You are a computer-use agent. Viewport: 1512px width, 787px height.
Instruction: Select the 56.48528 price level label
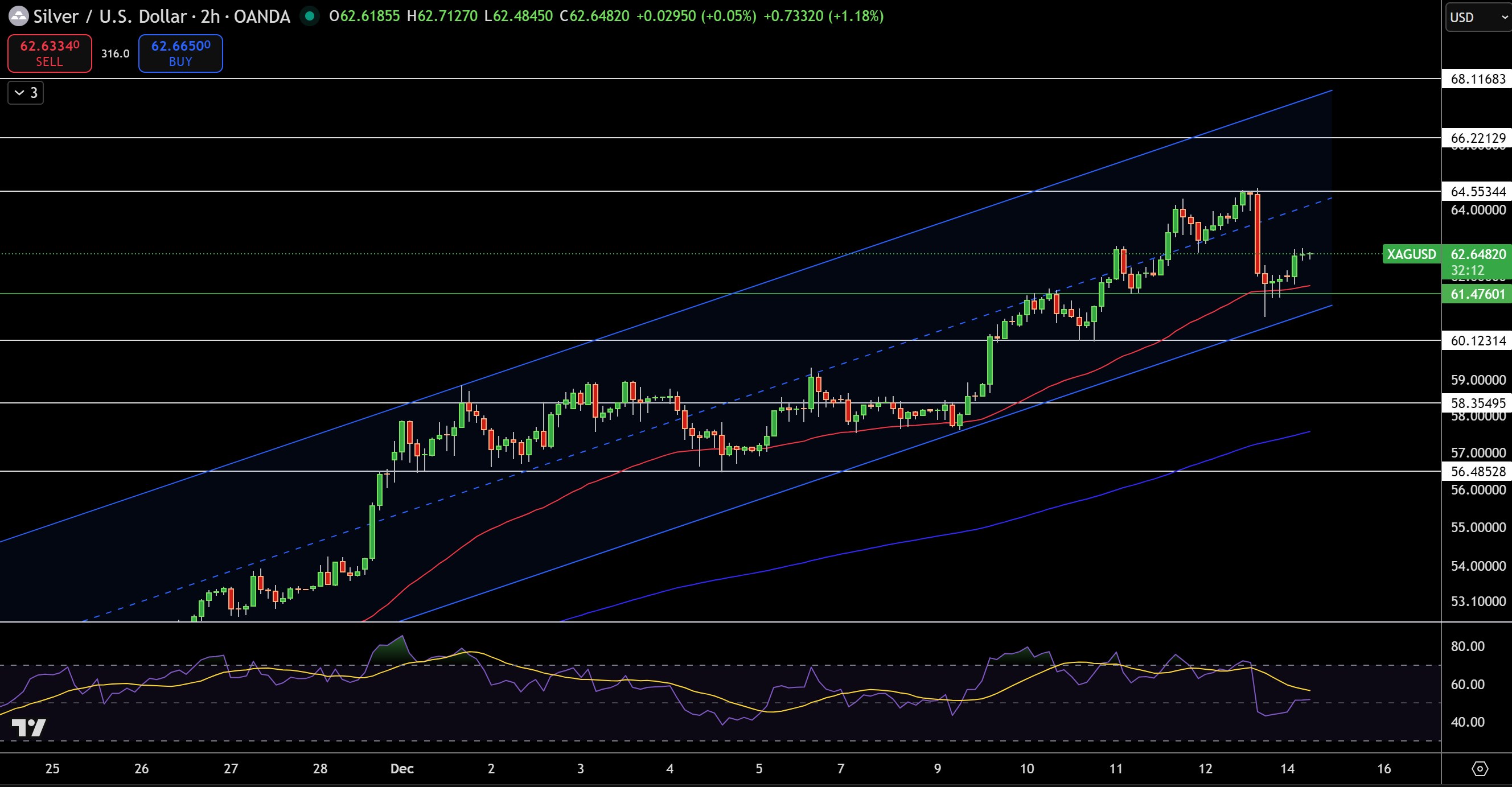(x=1477, y=471)
